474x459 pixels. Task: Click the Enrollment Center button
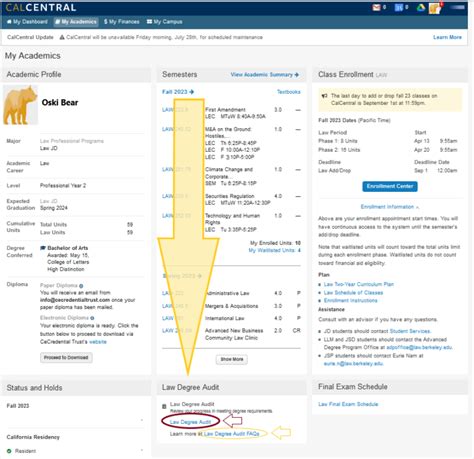(x=390, y=186)
